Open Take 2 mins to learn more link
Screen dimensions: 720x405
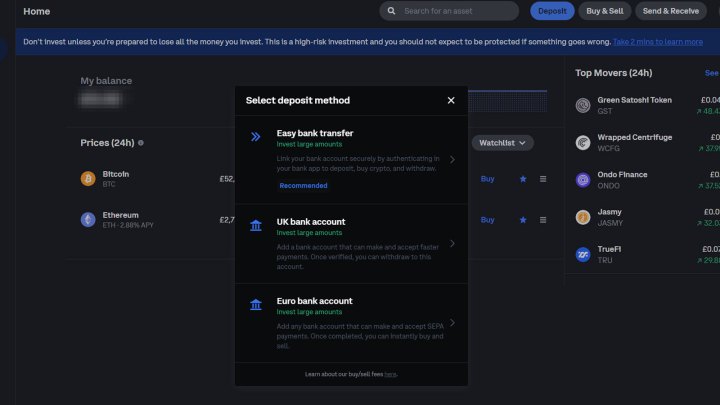(x=658, y=42)
